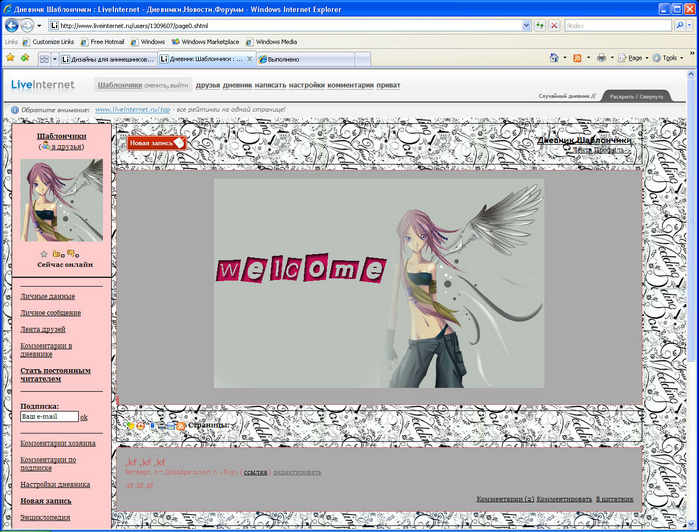Click the RSS feeds toolbar icon
Image resolution: width=699 pixels, height=532 pixels.
[x=577, y=58]
